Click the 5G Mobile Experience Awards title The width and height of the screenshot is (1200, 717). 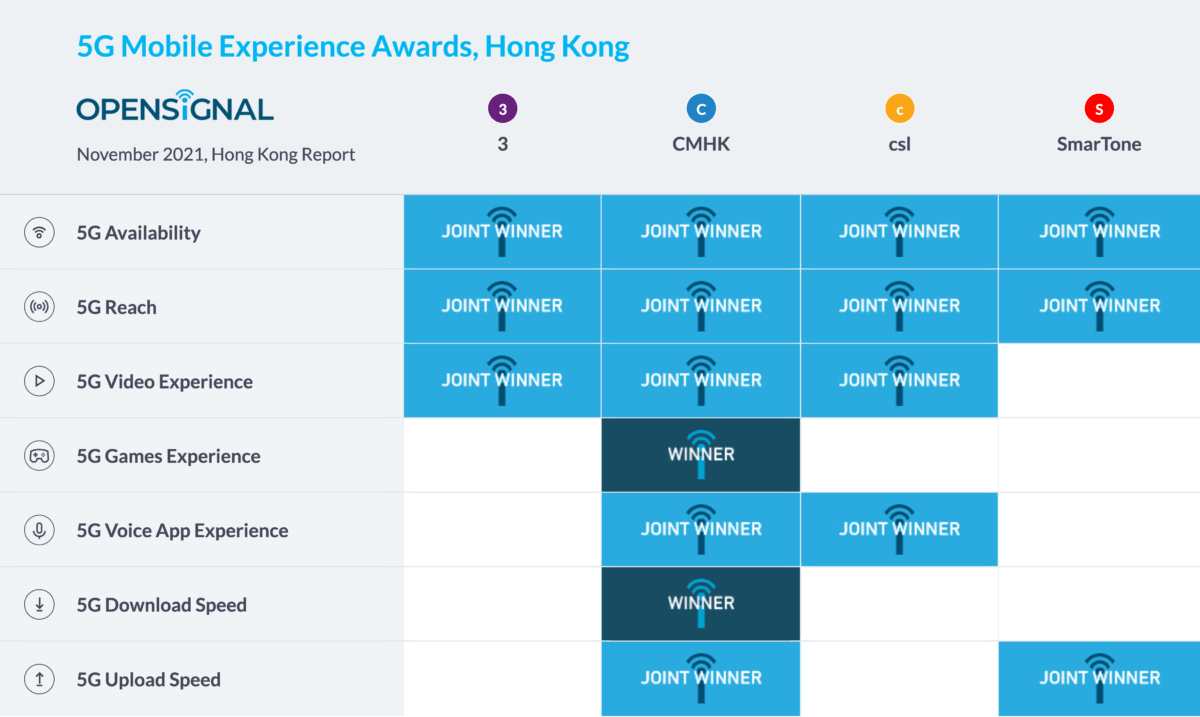pyautogui.click(x=353, y=46)
